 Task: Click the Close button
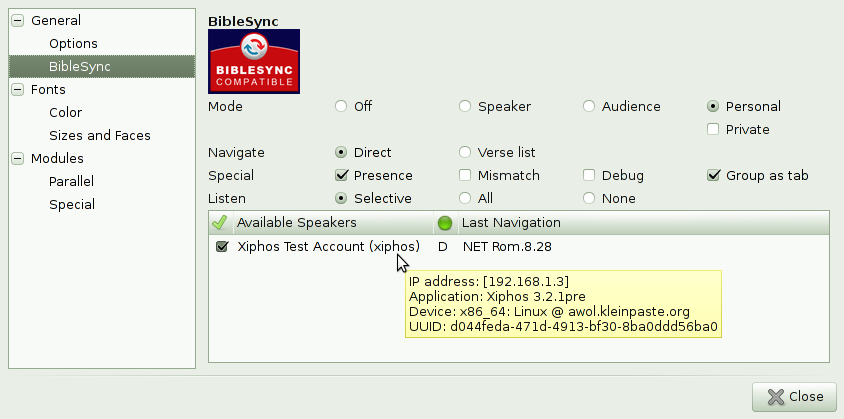794,397
